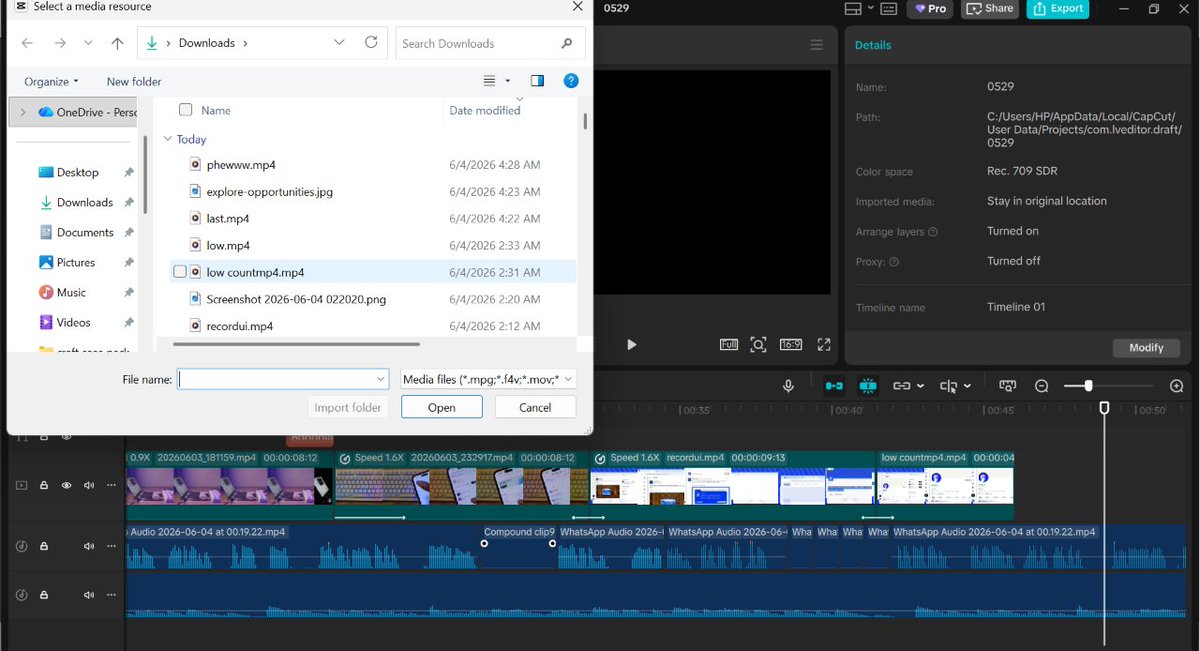Viewport: 1200px width, 651px height.
Task: Expand the address bar history dropdown
Action: pos(339,43)
